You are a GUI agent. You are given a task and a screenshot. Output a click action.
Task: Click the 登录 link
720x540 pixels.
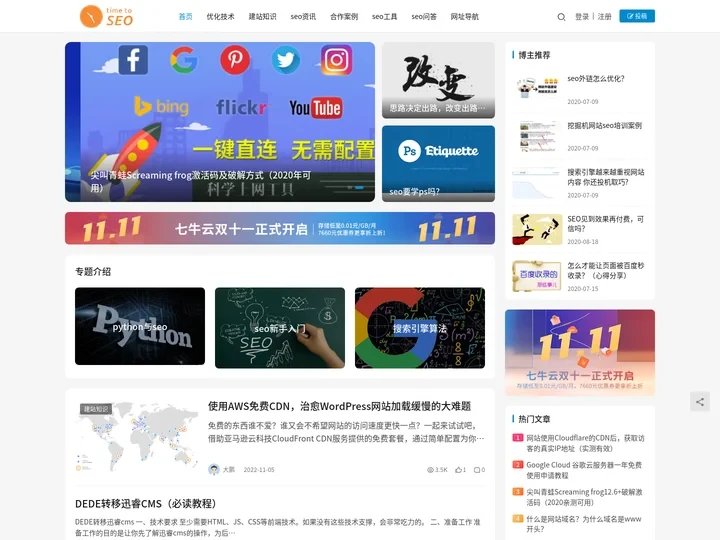pos(582,17)
